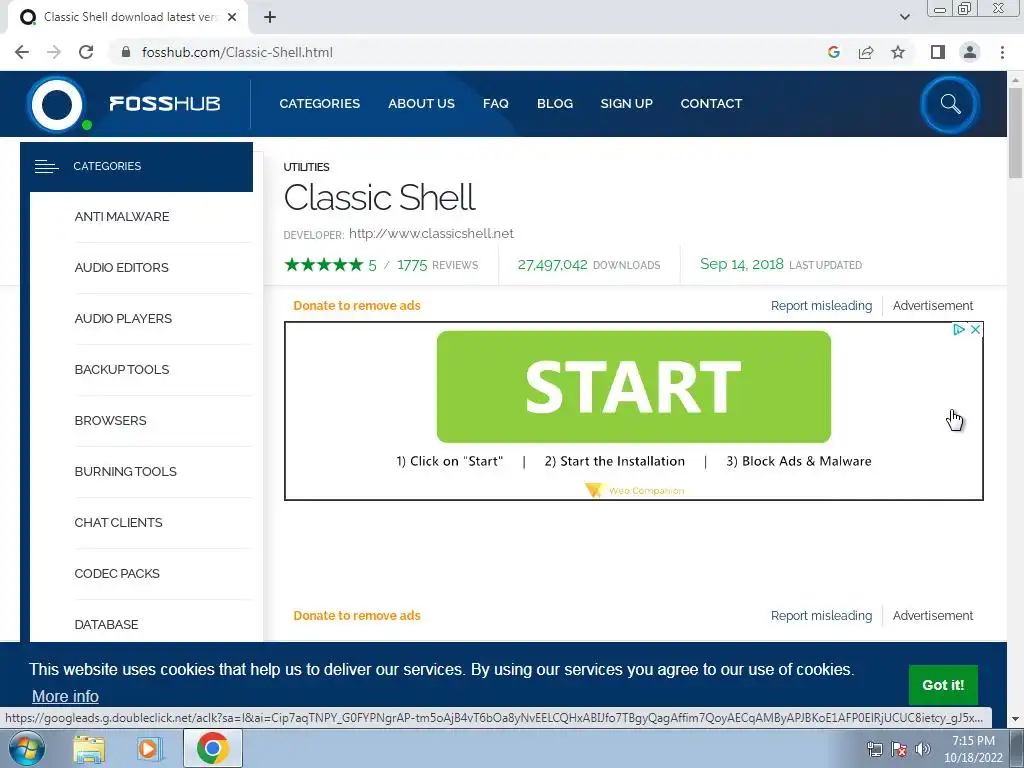Close the ad with its X icon
Image resolution: width=1024 pixels, height=768 pixels.
pyautogui.click(x=975, y=330)
